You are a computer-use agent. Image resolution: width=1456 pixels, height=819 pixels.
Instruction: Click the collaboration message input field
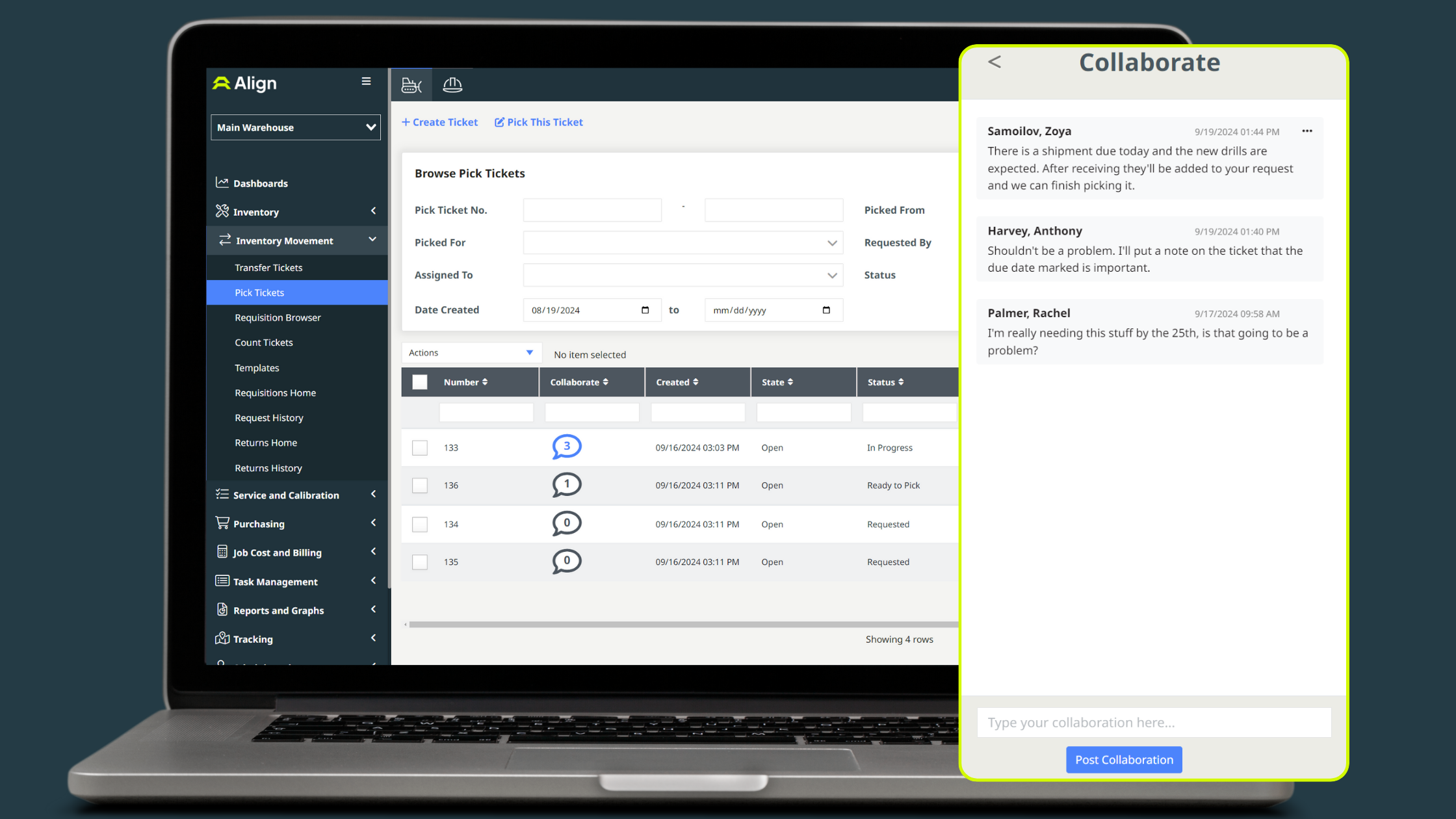(x=1154, y=722)
